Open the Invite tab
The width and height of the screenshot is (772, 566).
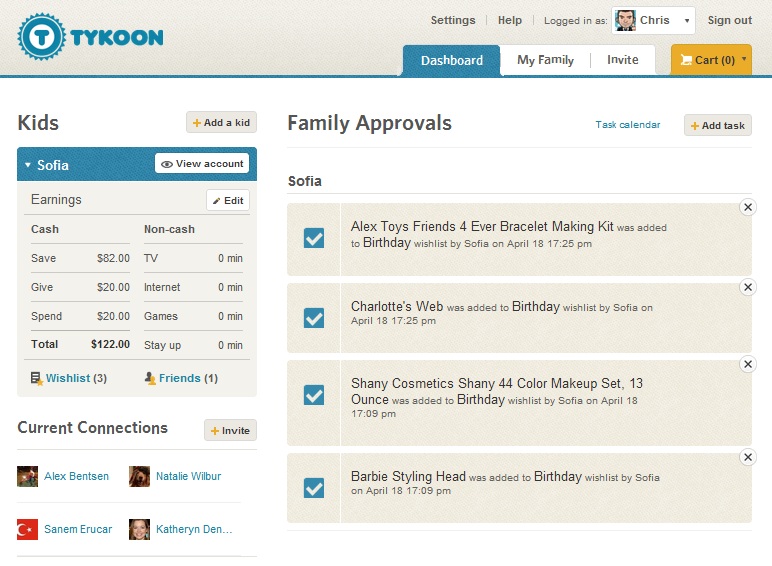(622, 60)
